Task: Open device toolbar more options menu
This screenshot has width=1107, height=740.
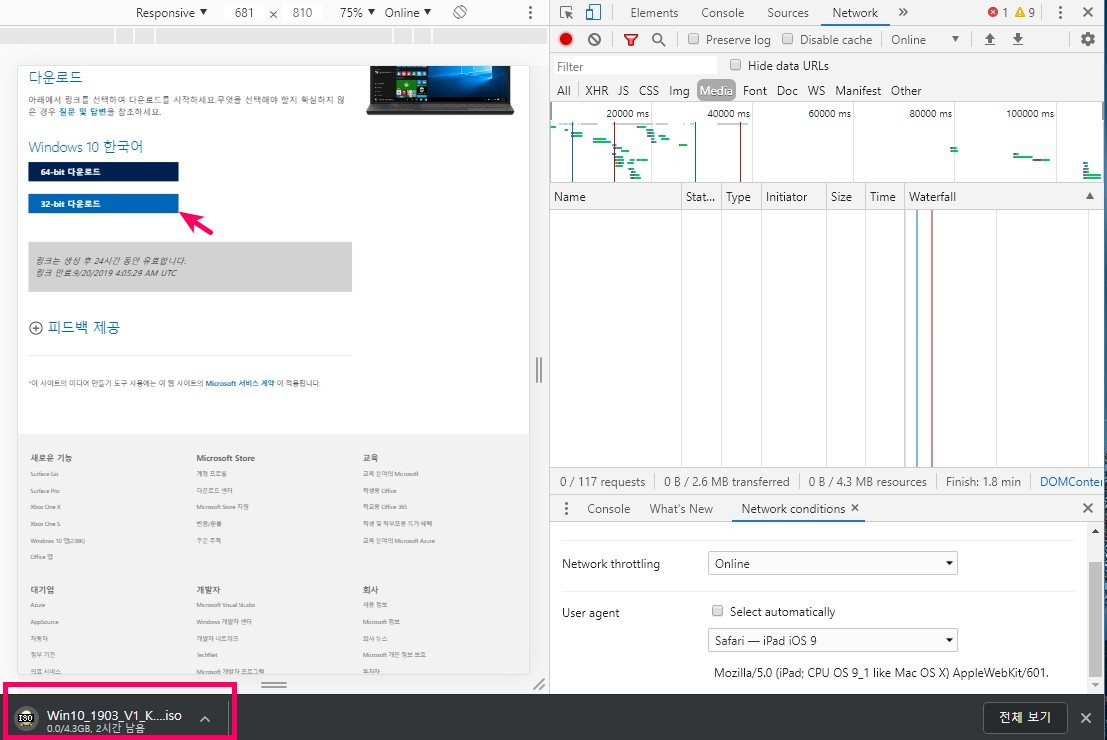Action: tap(530, 12)
